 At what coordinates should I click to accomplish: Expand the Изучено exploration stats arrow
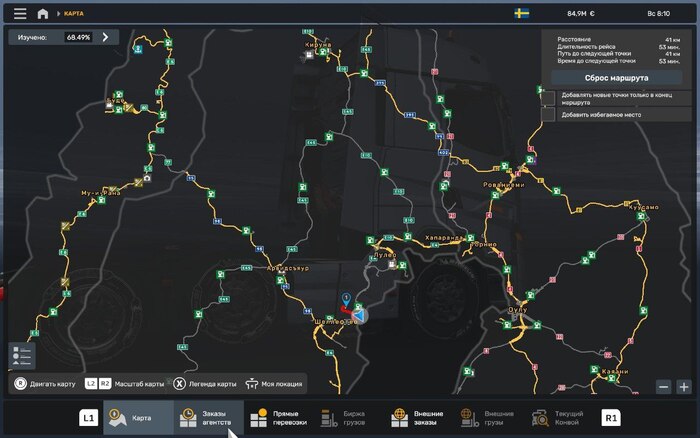105,37
